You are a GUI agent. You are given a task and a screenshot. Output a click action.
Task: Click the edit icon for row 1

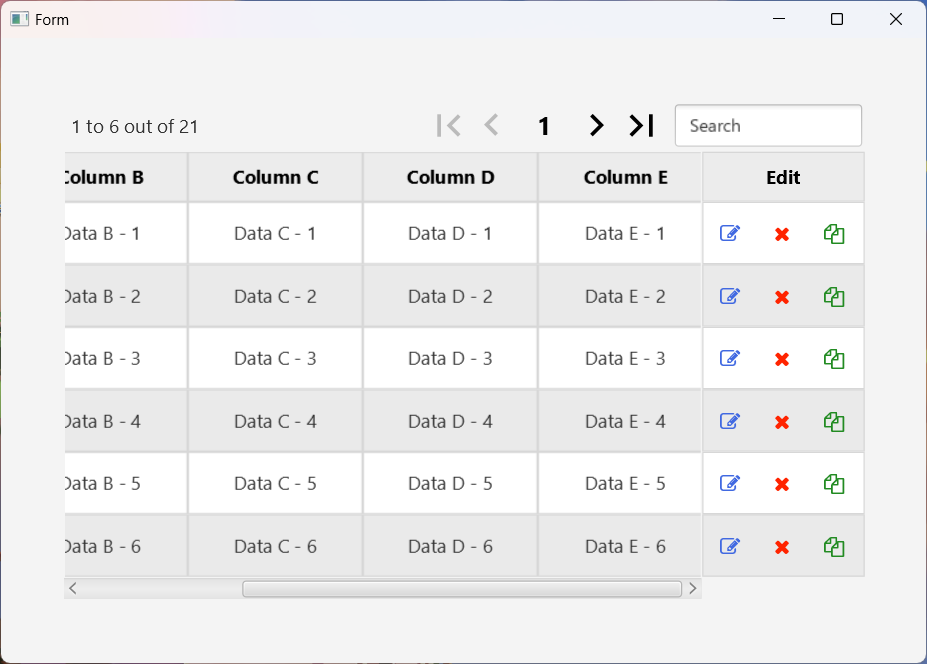730,233
